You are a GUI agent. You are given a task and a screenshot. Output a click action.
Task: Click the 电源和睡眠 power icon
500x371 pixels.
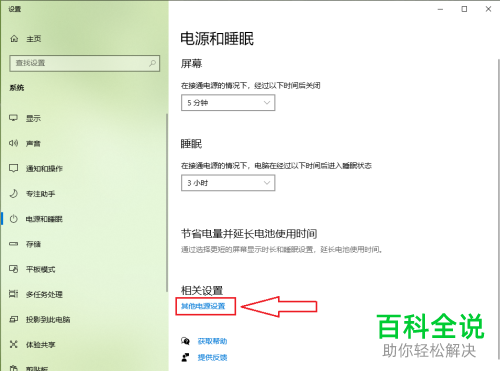pyautogui.click(x=13, y=219)
